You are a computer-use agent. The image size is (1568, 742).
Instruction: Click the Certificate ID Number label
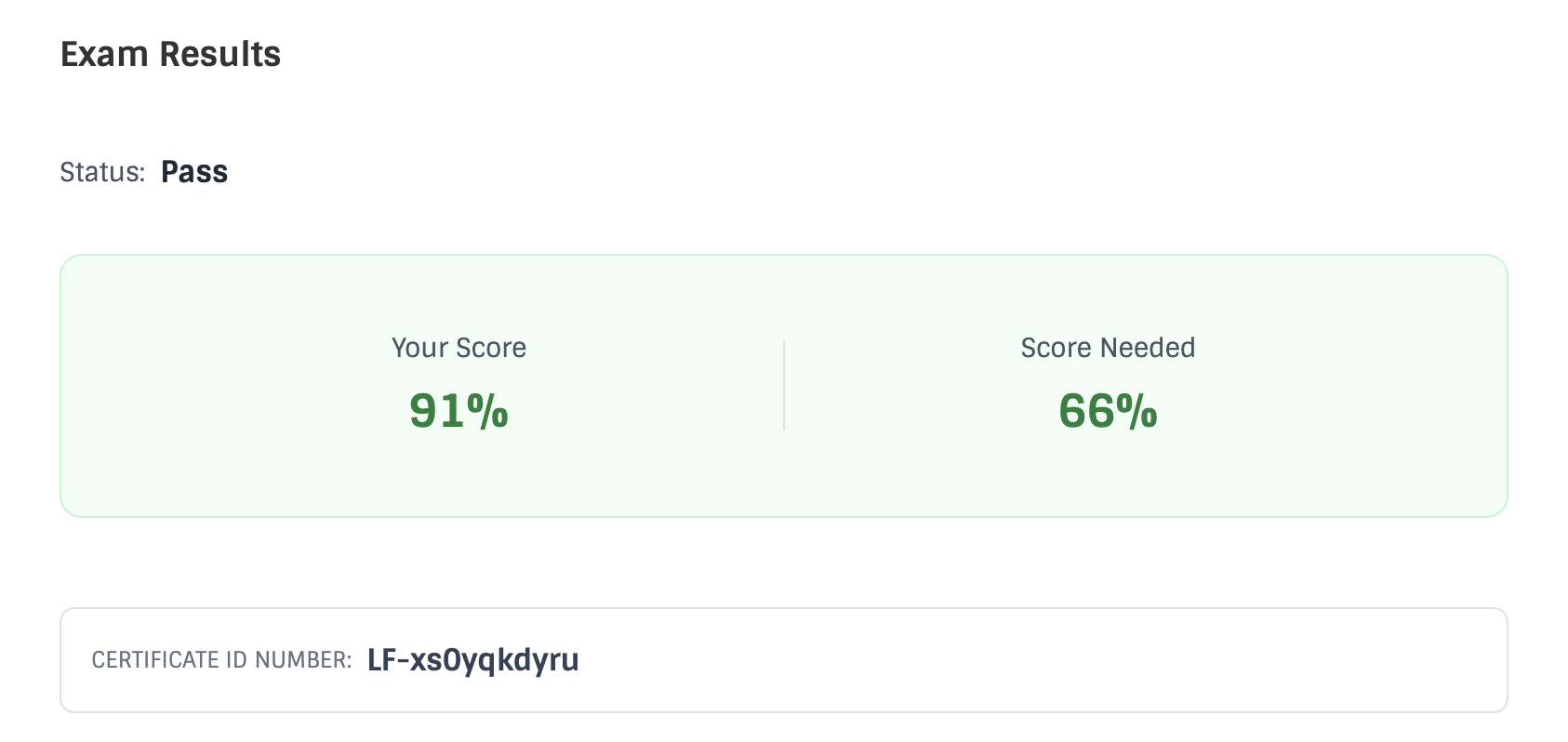coord(221,660)
